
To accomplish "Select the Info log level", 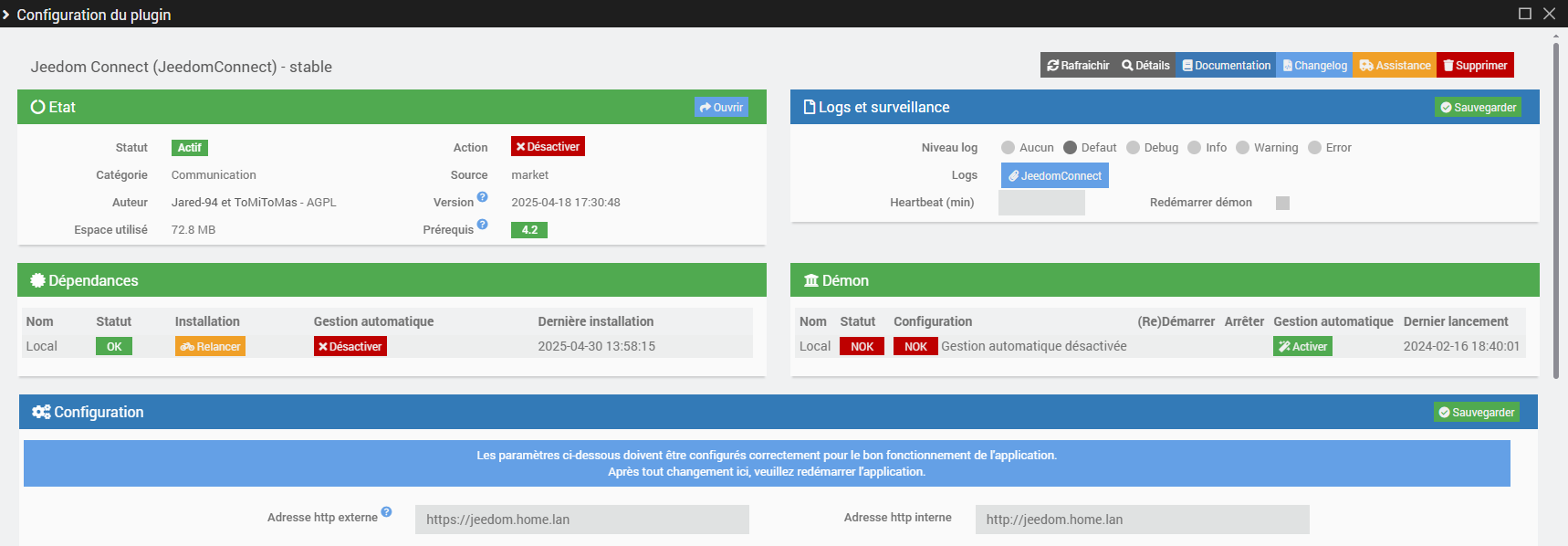I will coord(1194,147).
